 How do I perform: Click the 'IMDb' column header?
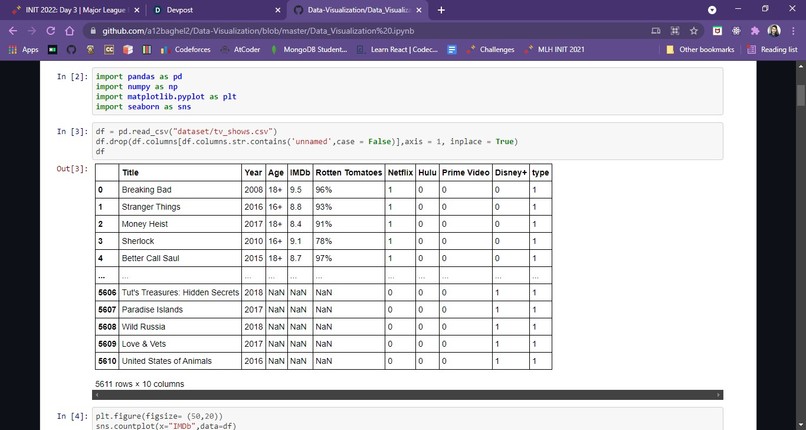point(300,173)
